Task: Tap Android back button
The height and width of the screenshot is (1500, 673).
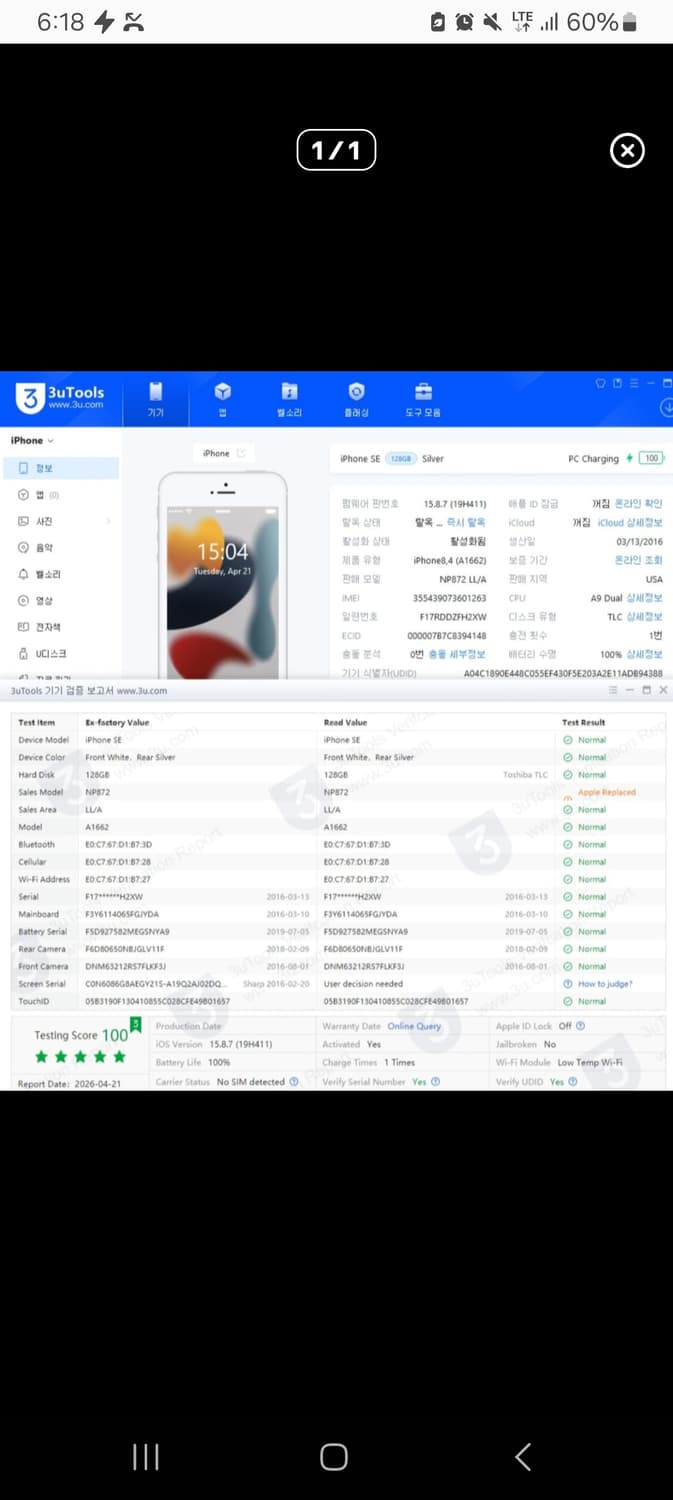Action: tap(523, 1457)
